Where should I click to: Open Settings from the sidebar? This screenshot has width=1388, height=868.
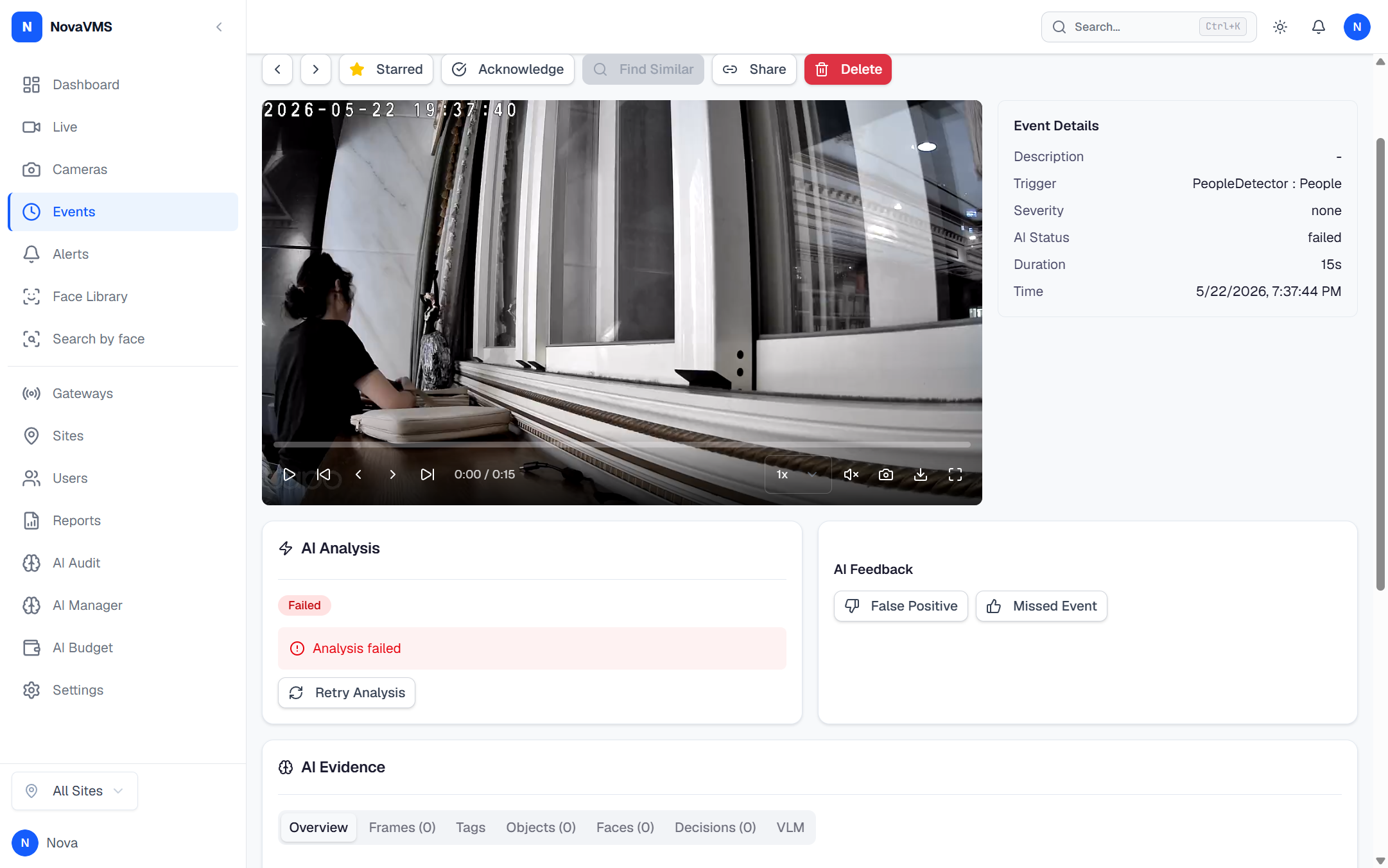coord(123,690)
